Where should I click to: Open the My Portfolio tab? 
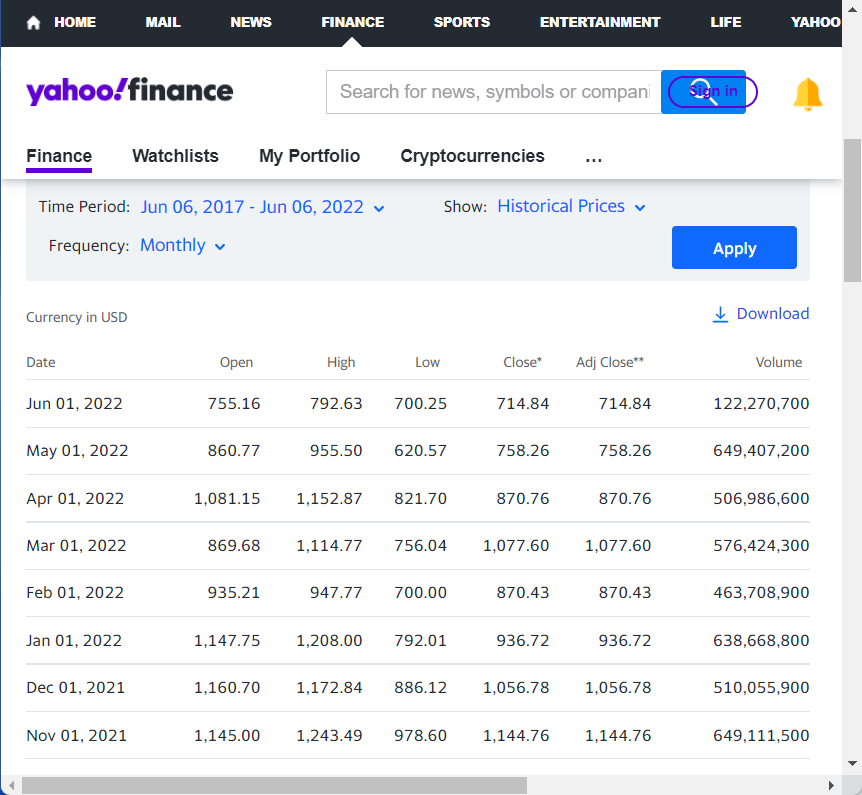(x=309, y=156)
